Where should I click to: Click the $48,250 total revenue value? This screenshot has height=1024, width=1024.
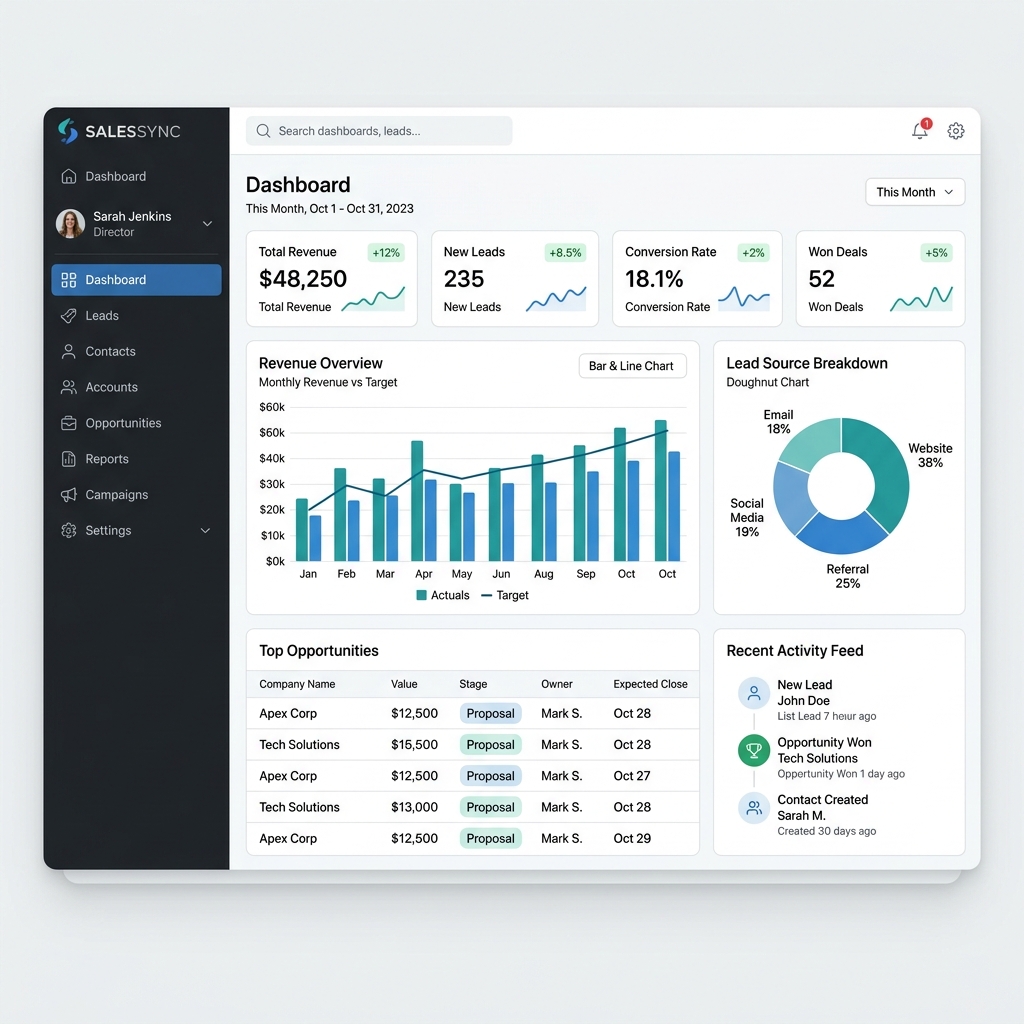302,279
